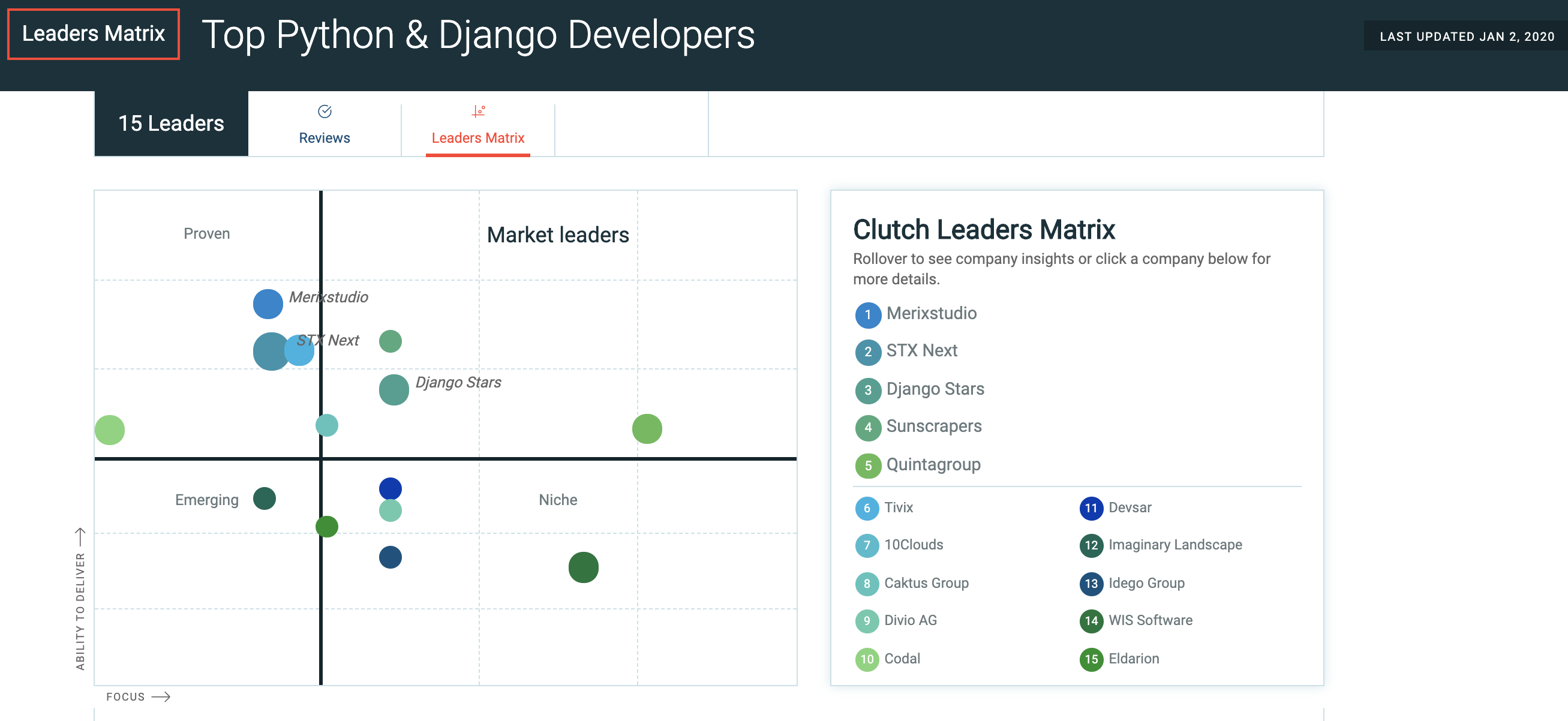Viewport: 1568px width, 721px height.
Task: Click the dark green bubble in the Niche quadrant
Action: click(x=583, y=567)
